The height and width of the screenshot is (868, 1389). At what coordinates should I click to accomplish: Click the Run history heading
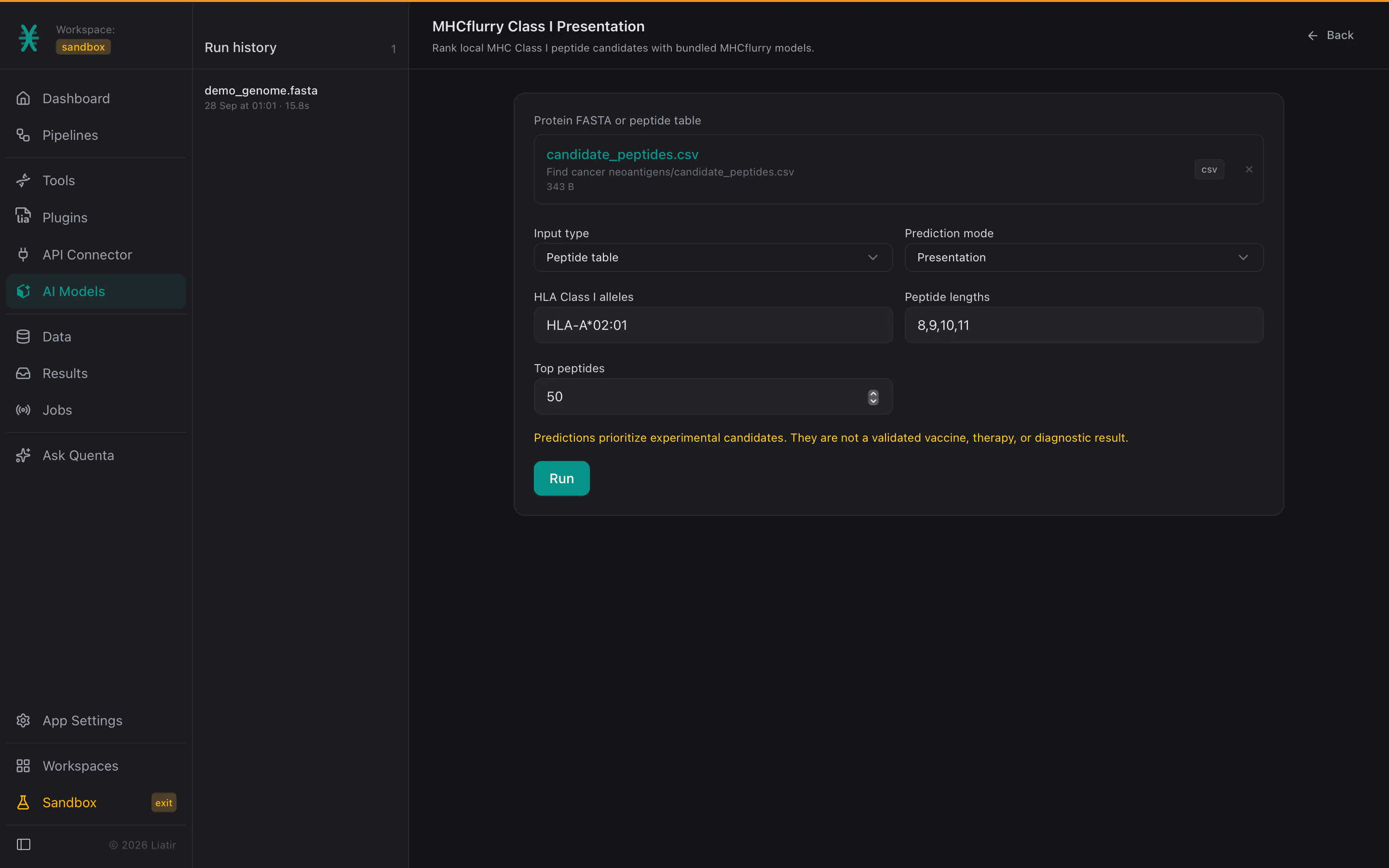click(x=241, y=48)
